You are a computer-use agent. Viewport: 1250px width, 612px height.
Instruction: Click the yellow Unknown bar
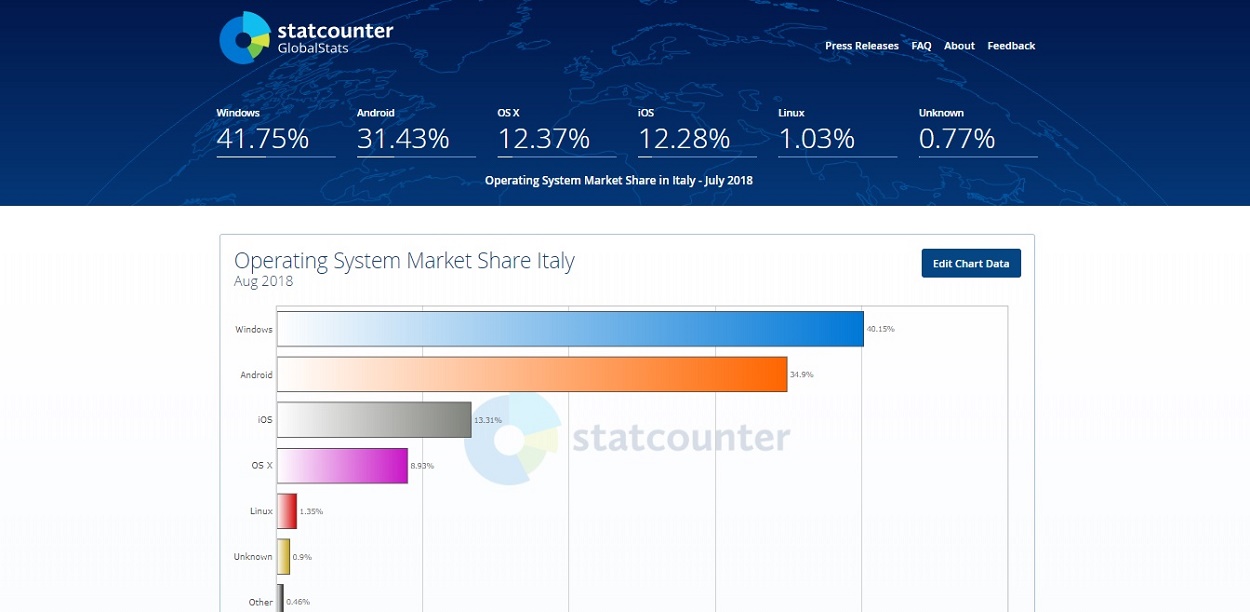pyautogui.click(x=283, y=556)
